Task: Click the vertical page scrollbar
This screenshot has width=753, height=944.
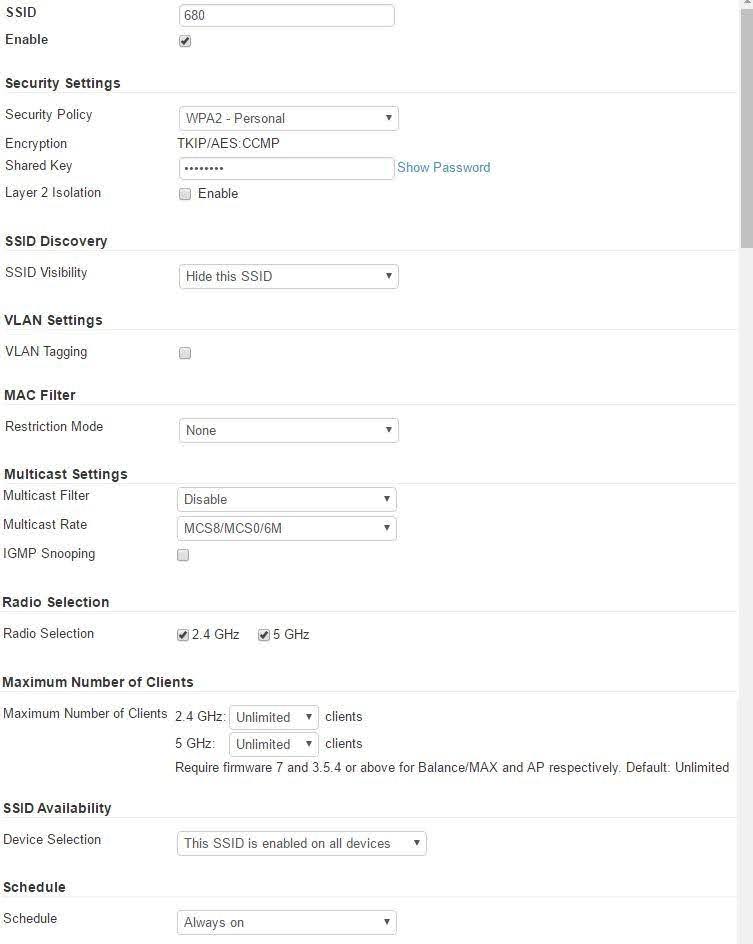Action: (x=746, y=130)
